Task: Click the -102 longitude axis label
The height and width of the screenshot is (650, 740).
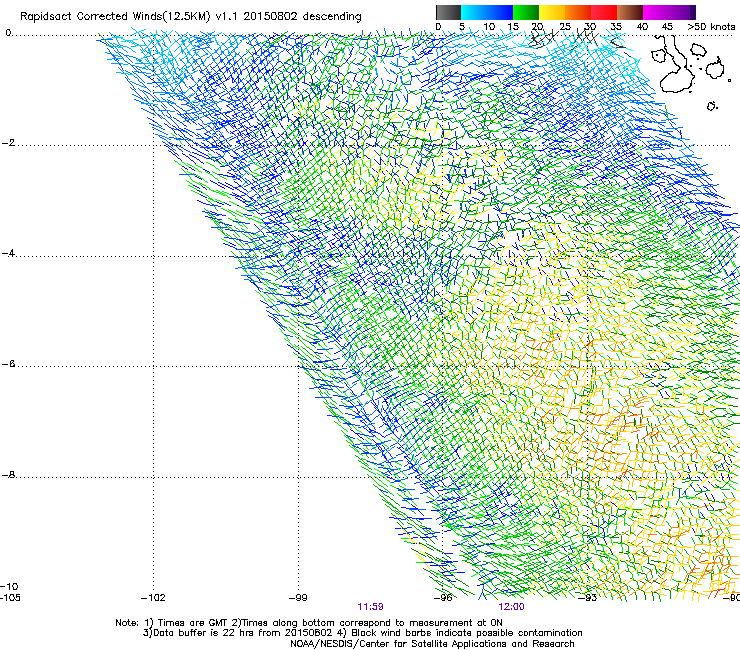Action: tap(153, 598)
